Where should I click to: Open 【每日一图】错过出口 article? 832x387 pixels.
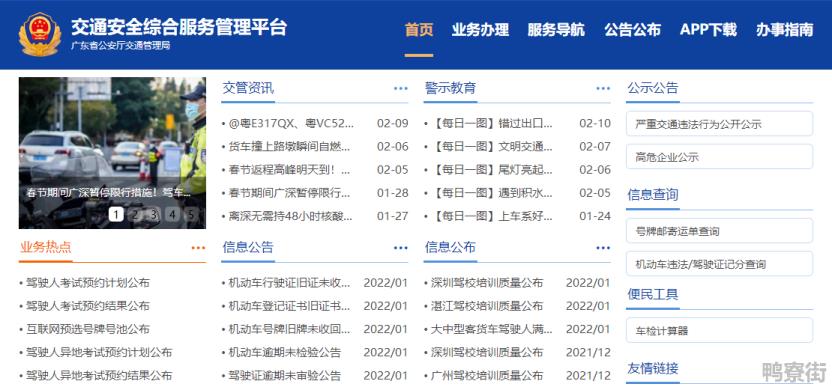pyautogui.click(x=491, y=124)
